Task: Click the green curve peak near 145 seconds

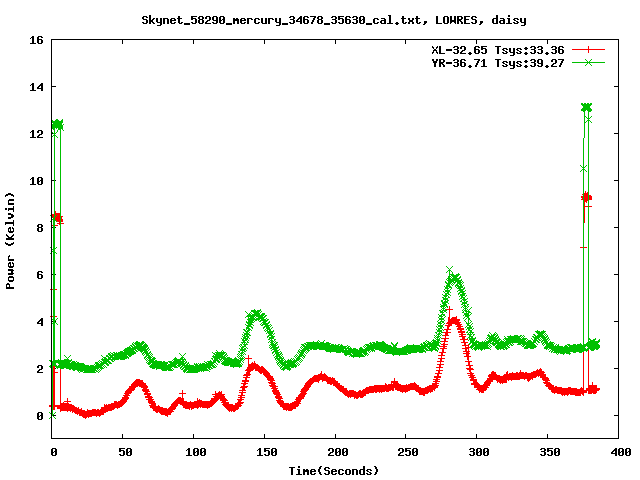Action: pyautogui.click(x=256, y=314)
